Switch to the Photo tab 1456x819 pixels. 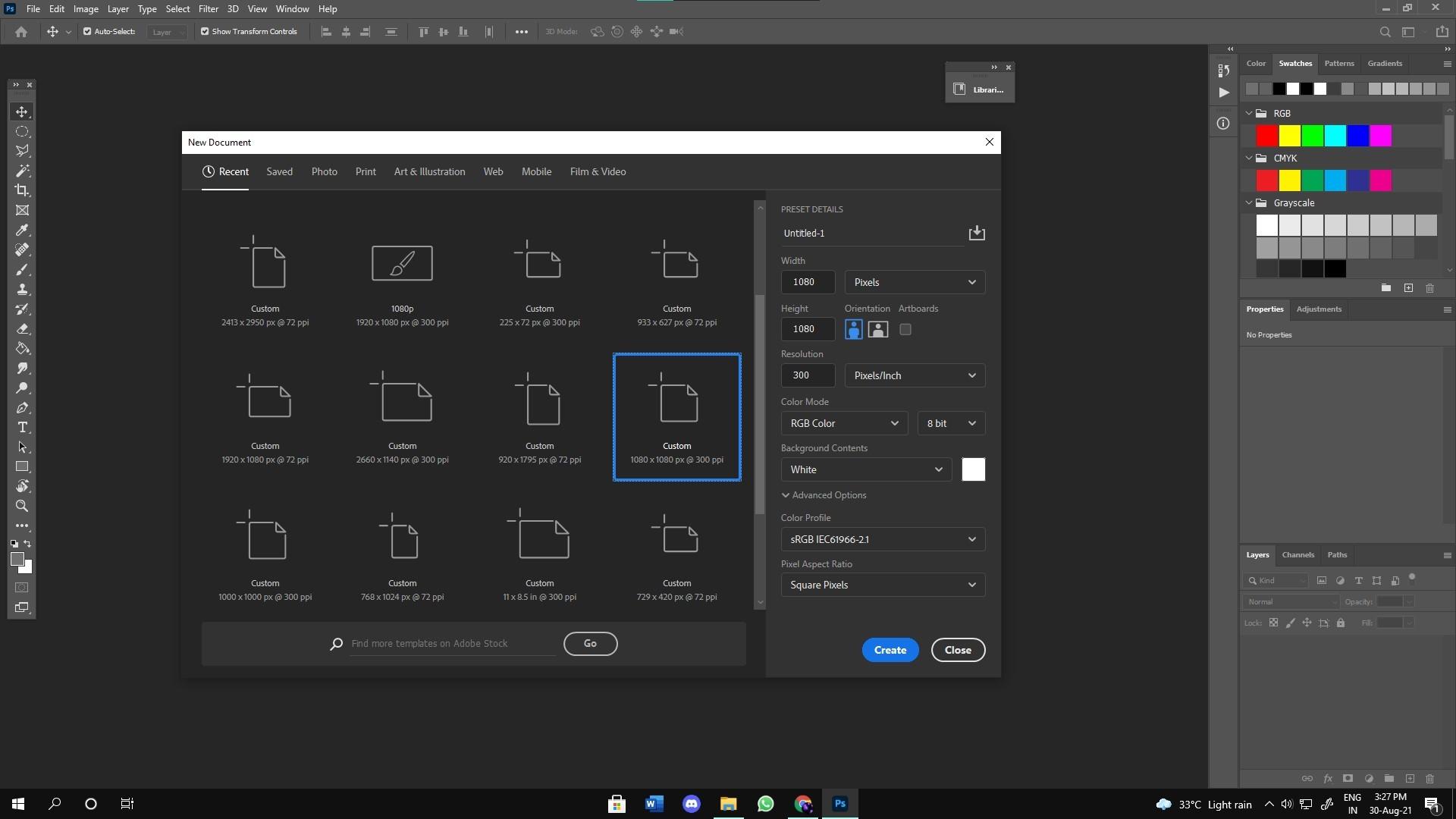pos(324,172)
